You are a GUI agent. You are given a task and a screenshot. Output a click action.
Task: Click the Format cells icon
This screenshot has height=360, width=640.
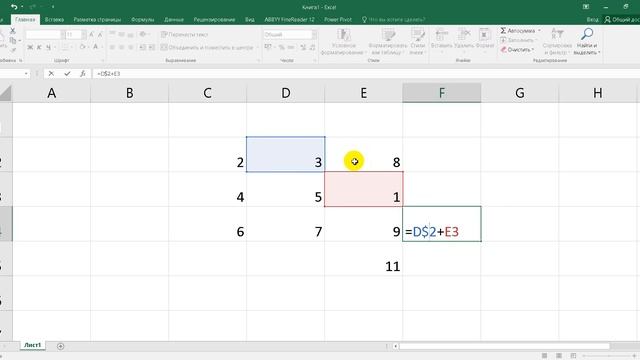[x=484, y=35]
